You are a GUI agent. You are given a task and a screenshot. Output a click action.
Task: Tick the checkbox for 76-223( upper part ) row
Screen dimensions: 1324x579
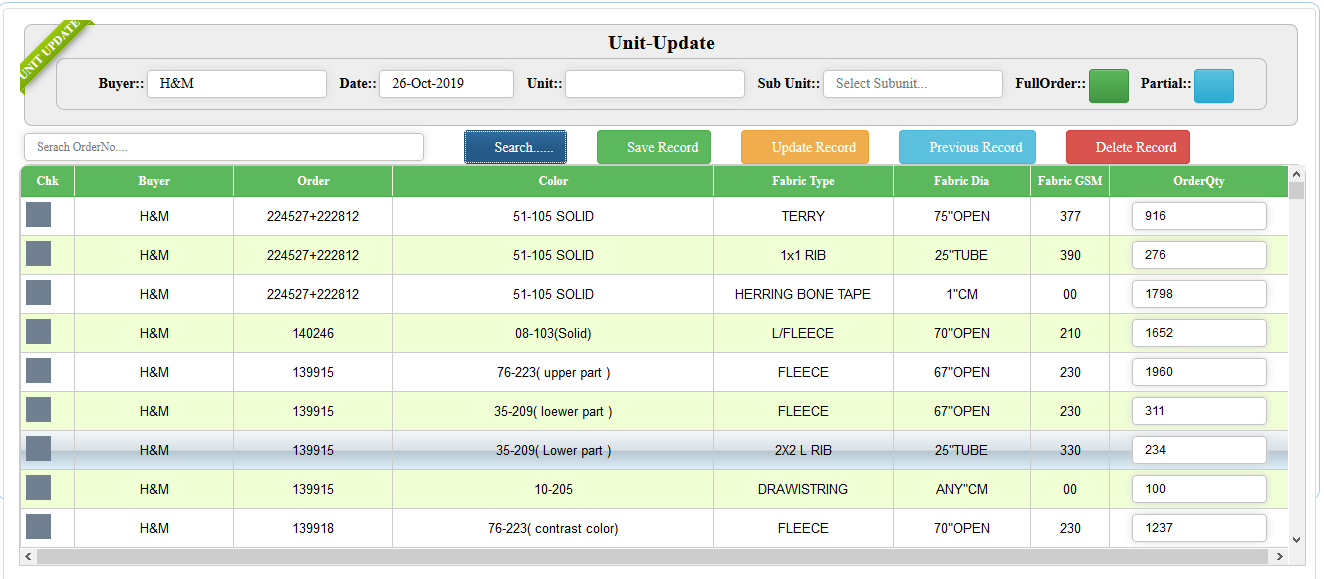click(38, 371)
